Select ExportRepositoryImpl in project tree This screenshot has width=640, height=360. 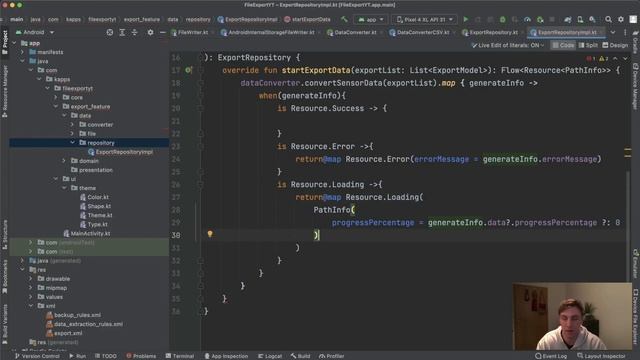(120, 152)
